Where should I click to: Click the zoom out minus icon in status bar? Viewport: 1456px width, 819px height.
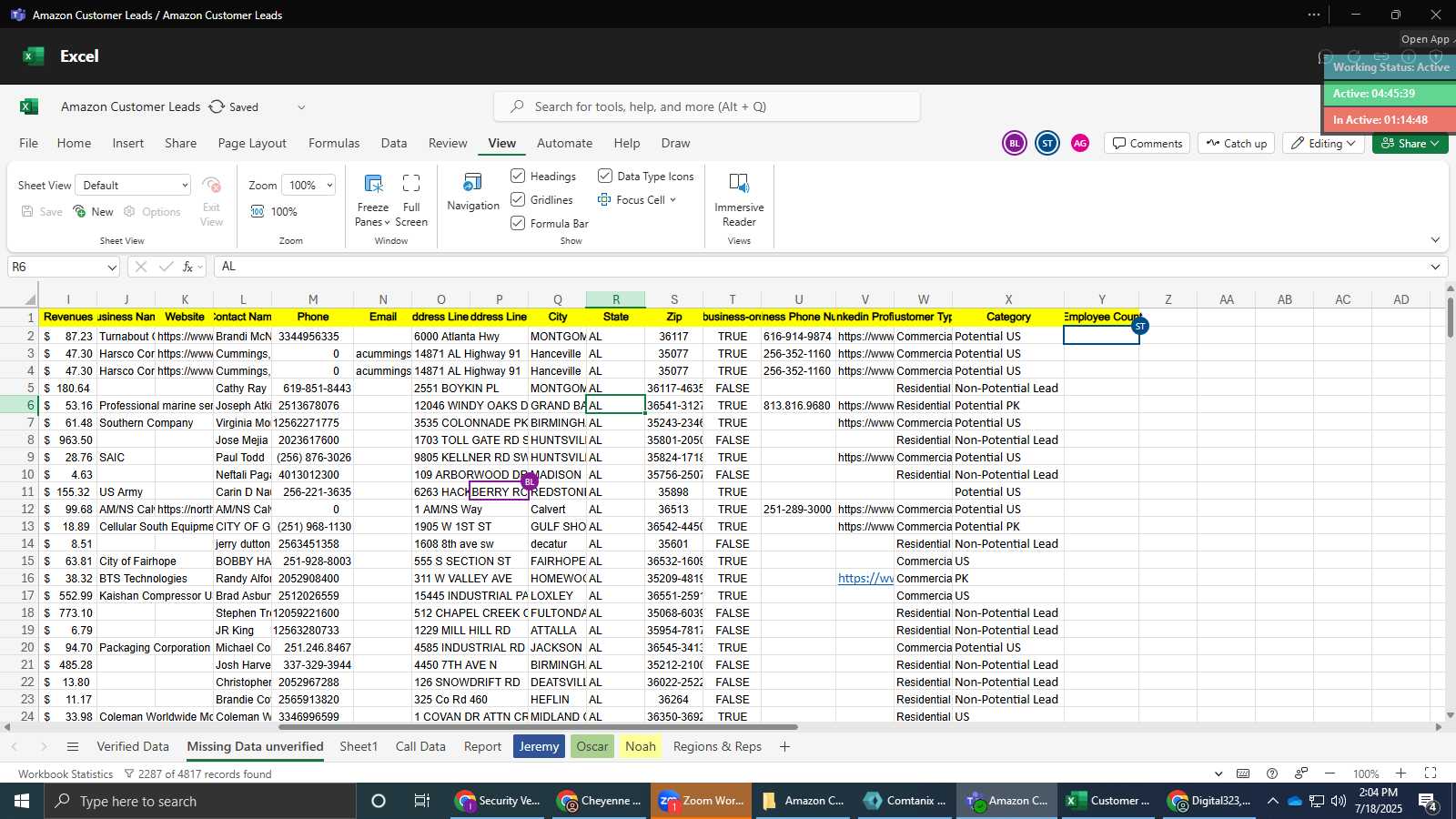coord(1330,773)
